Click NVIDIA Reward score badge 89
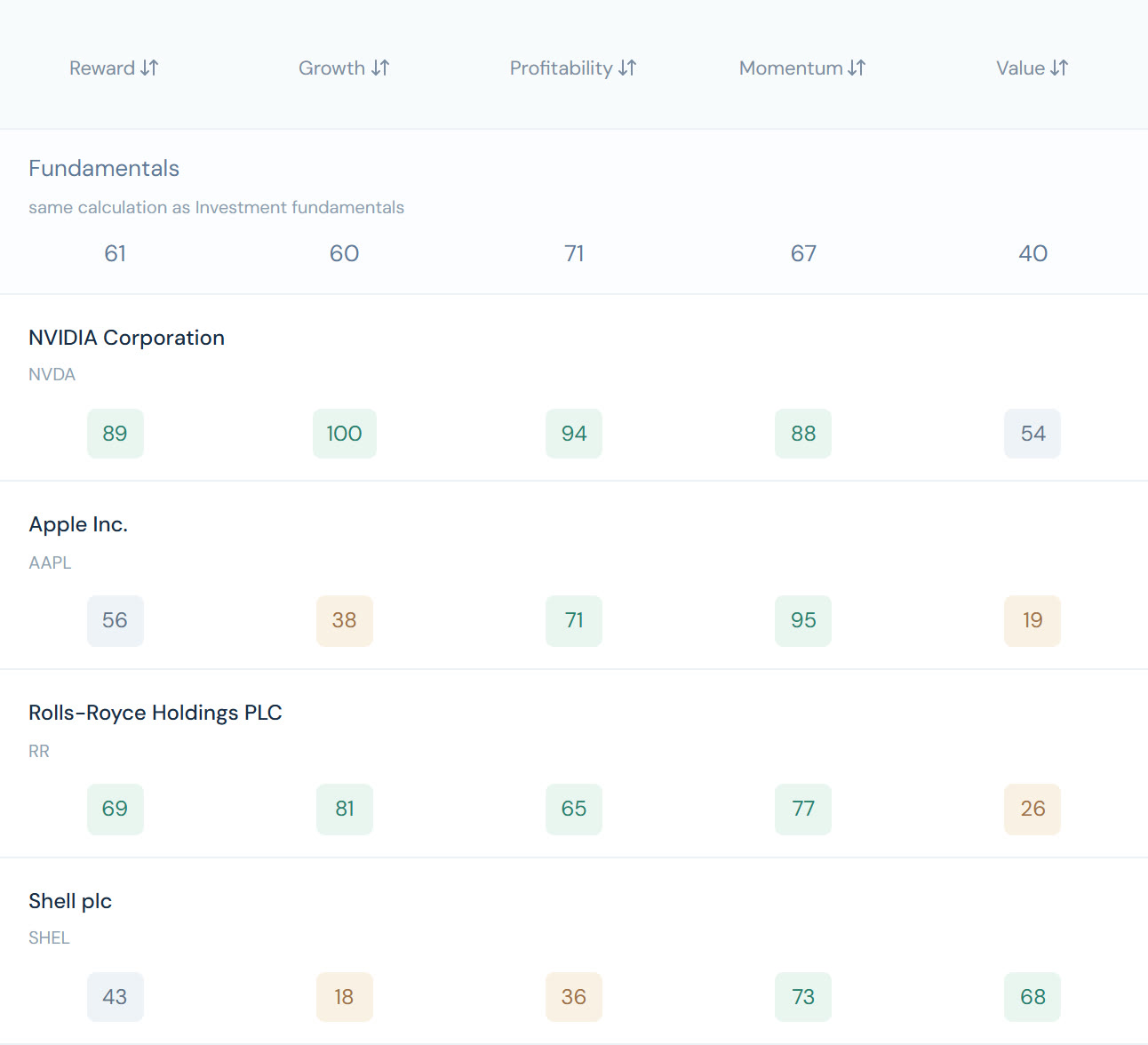Screen dimensions: 1148x1045 coord(116,434)
